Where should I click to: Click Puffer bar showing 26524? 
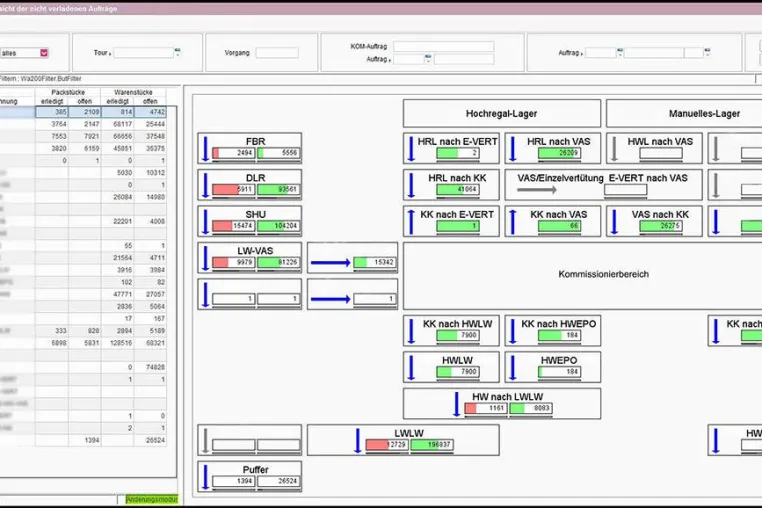coord(278,481)
